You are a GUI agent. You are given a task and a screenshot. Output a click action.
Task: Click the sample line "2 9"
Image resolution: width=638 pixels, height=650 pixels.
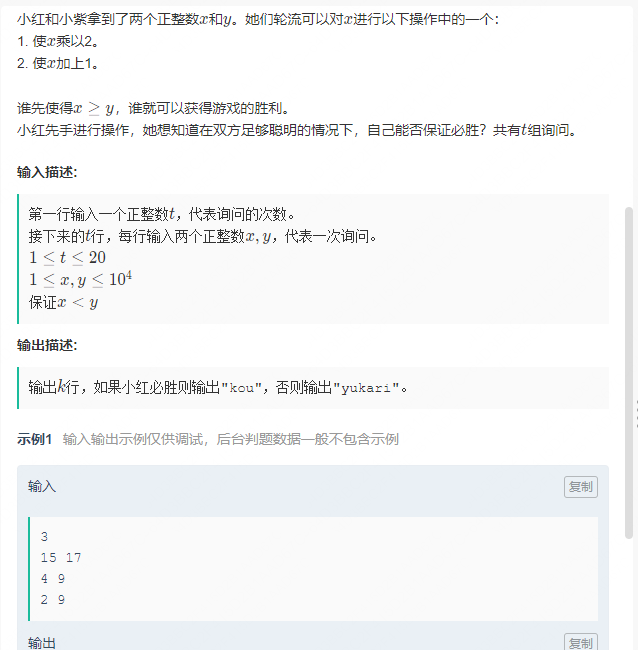click(53, 599)
